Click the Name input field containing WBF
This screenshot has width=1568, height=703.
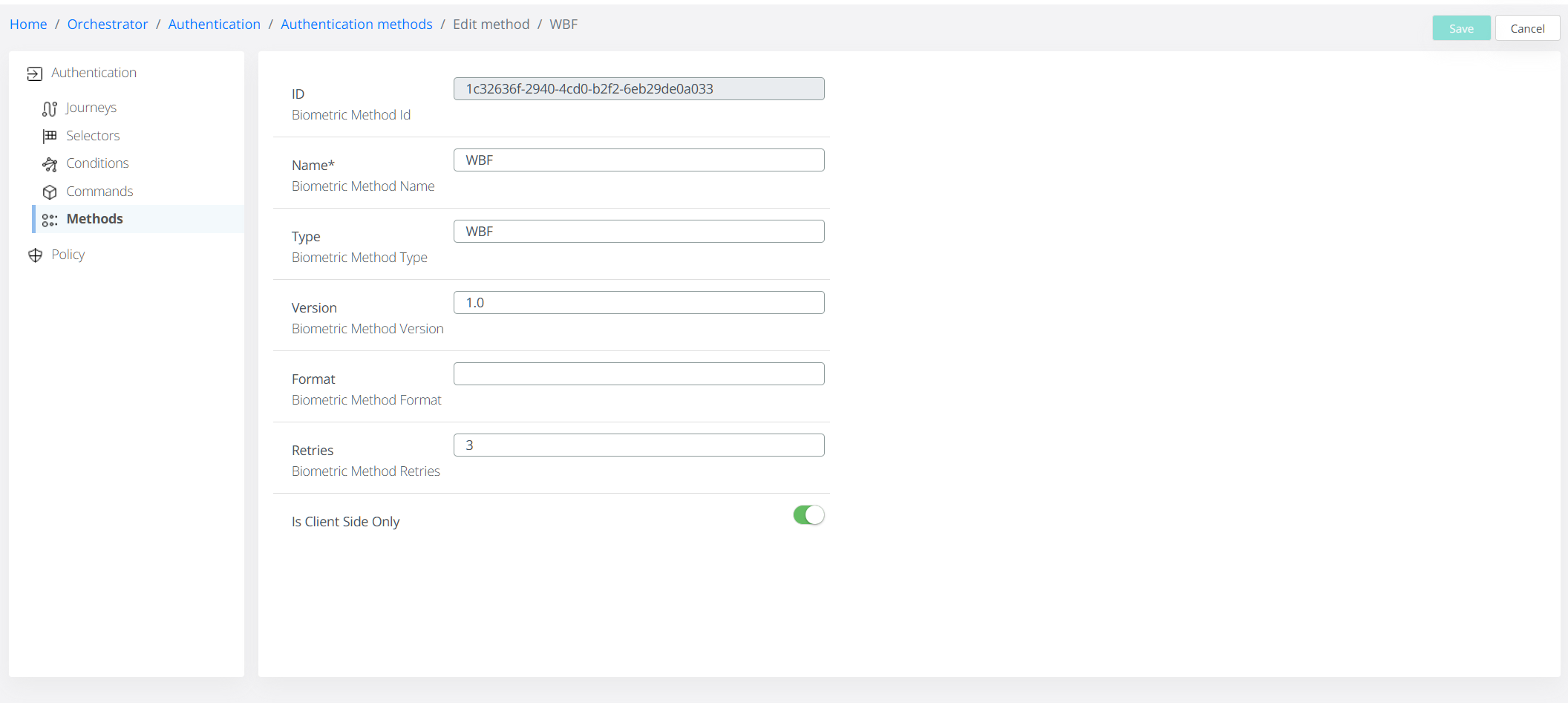click(638, 160)
